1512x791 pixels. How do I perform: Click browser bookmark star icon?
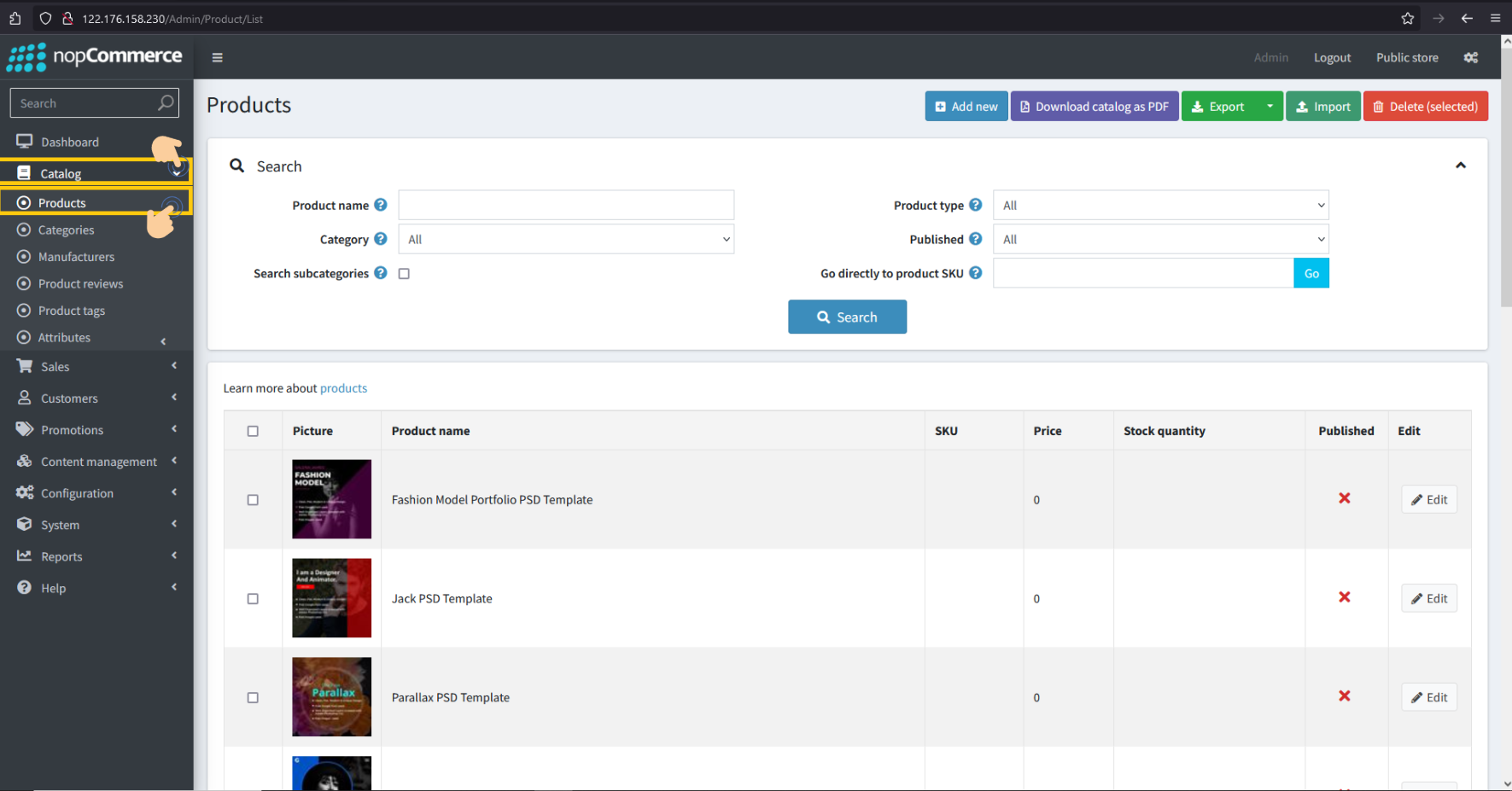click(1408, 18)
